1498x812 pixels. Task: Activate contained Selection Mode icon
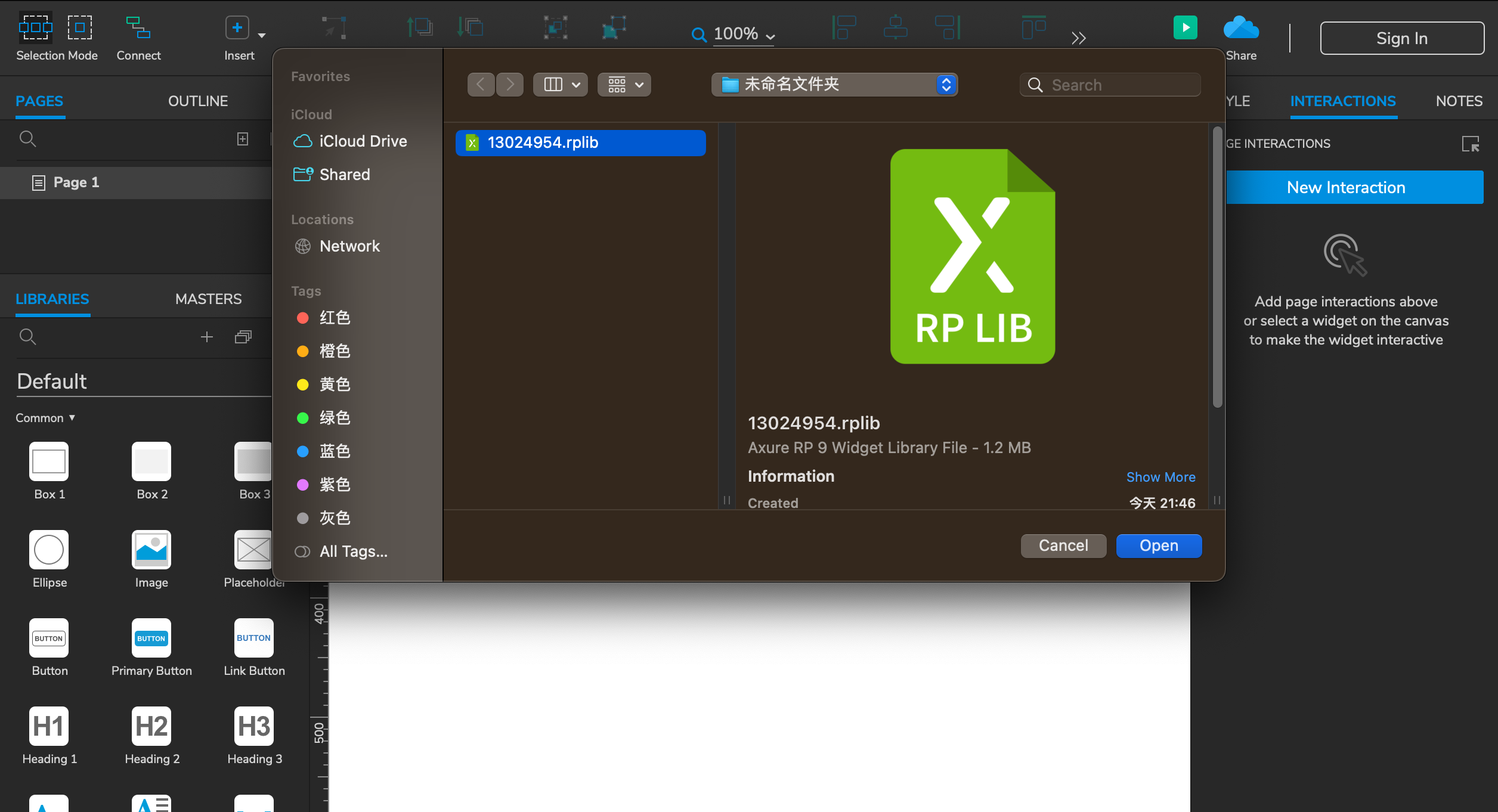click(x=79, y=27)
